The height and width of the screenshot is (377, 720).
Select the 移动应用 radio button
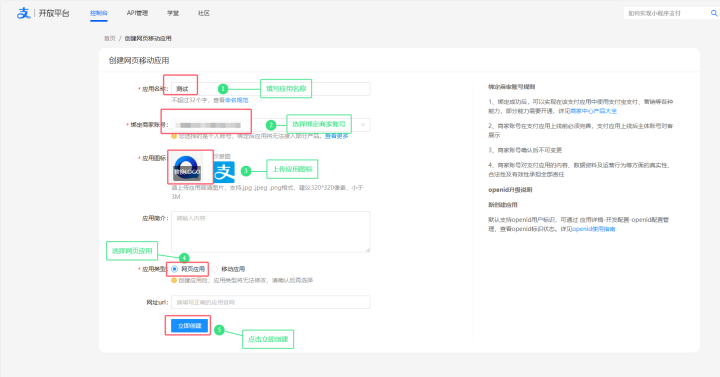tap(214, 269)
